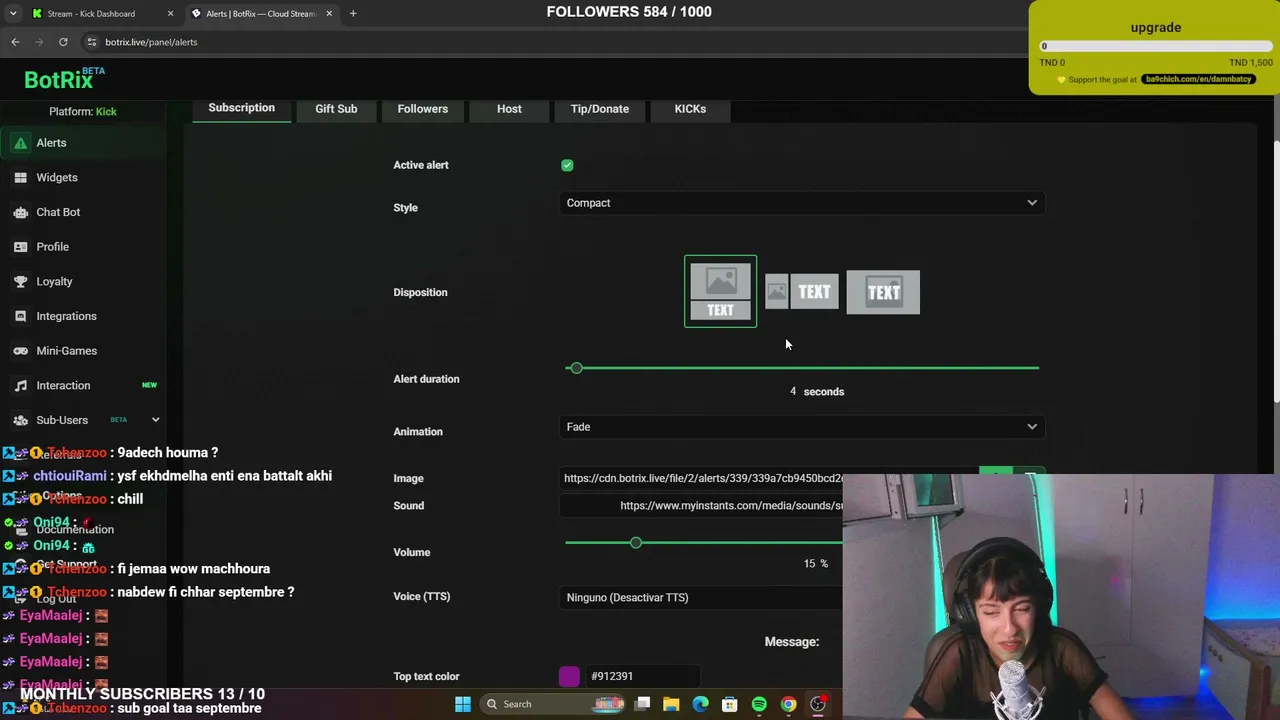Switch to Chrome in taskbar

coord(788,704)
